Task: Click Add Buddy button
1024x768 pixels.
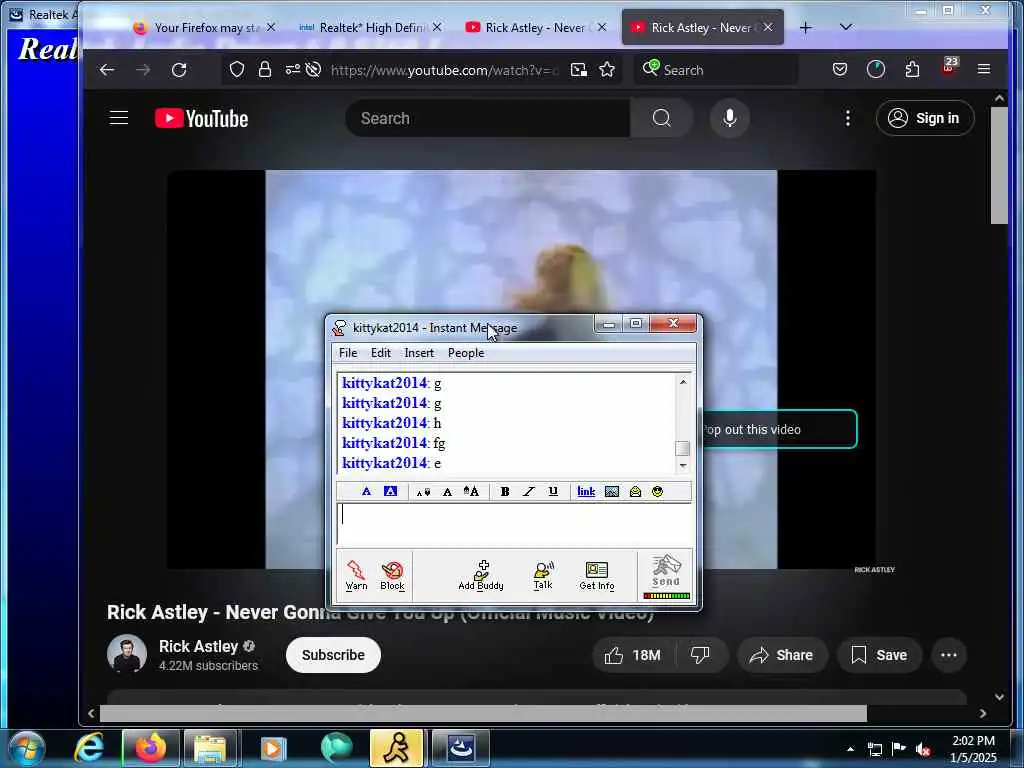Action: coord(481,575)
